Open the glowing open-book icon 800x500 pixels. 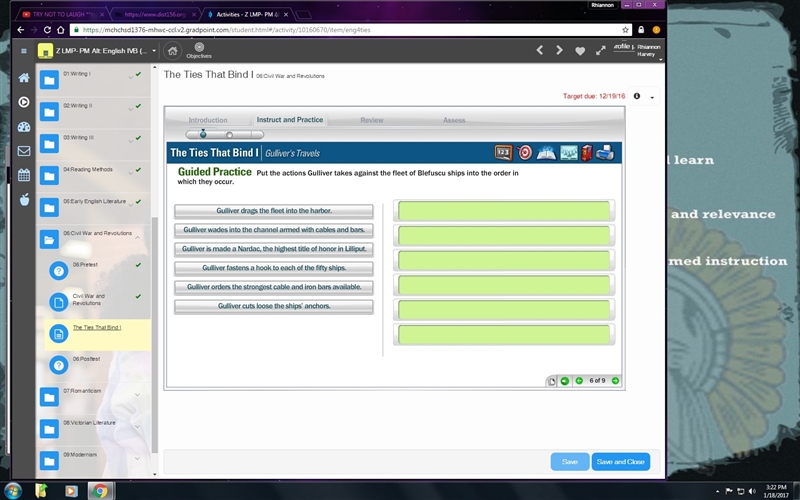[546, 153]
